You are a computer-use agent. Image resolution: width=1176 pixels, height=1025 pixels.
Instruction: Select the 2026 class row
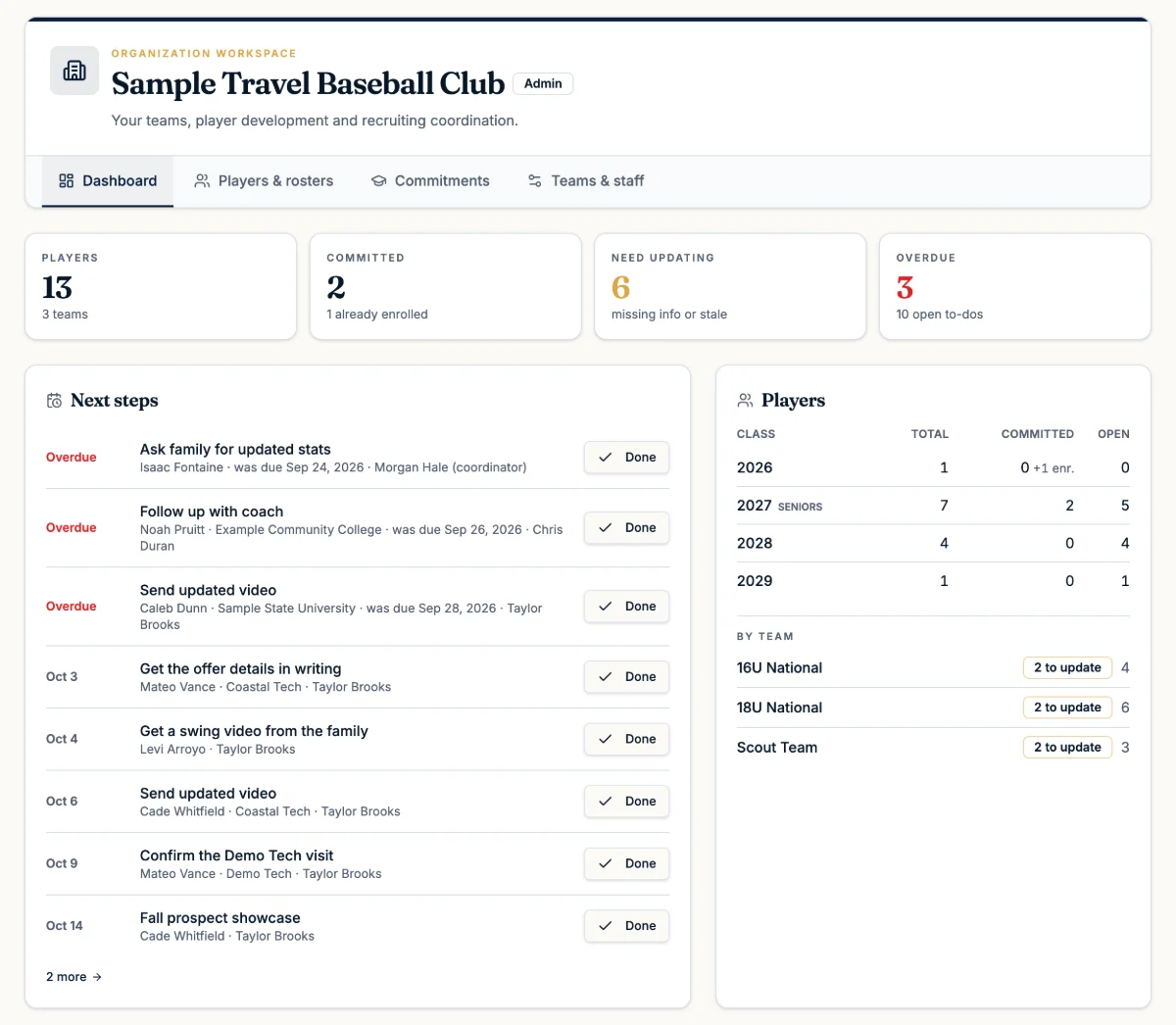coord(933,468)
